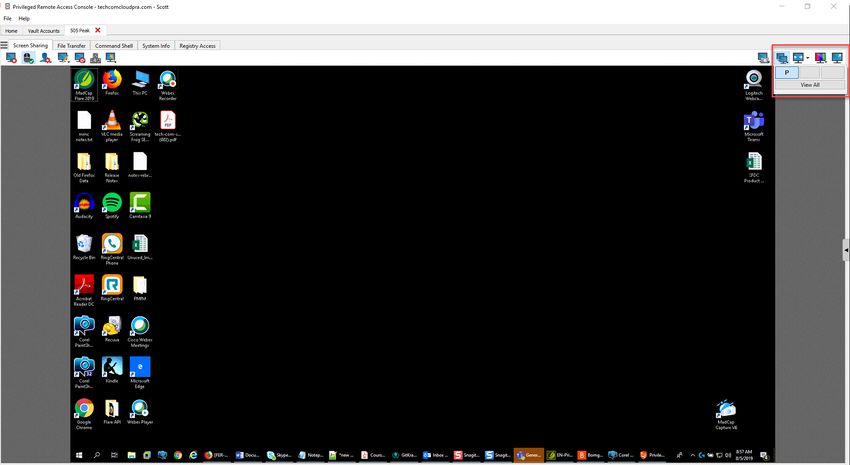This screenshot has width=850, height=465.
Task: Click Recycle Bin on remote desktop
Action: tap(84, 247)
